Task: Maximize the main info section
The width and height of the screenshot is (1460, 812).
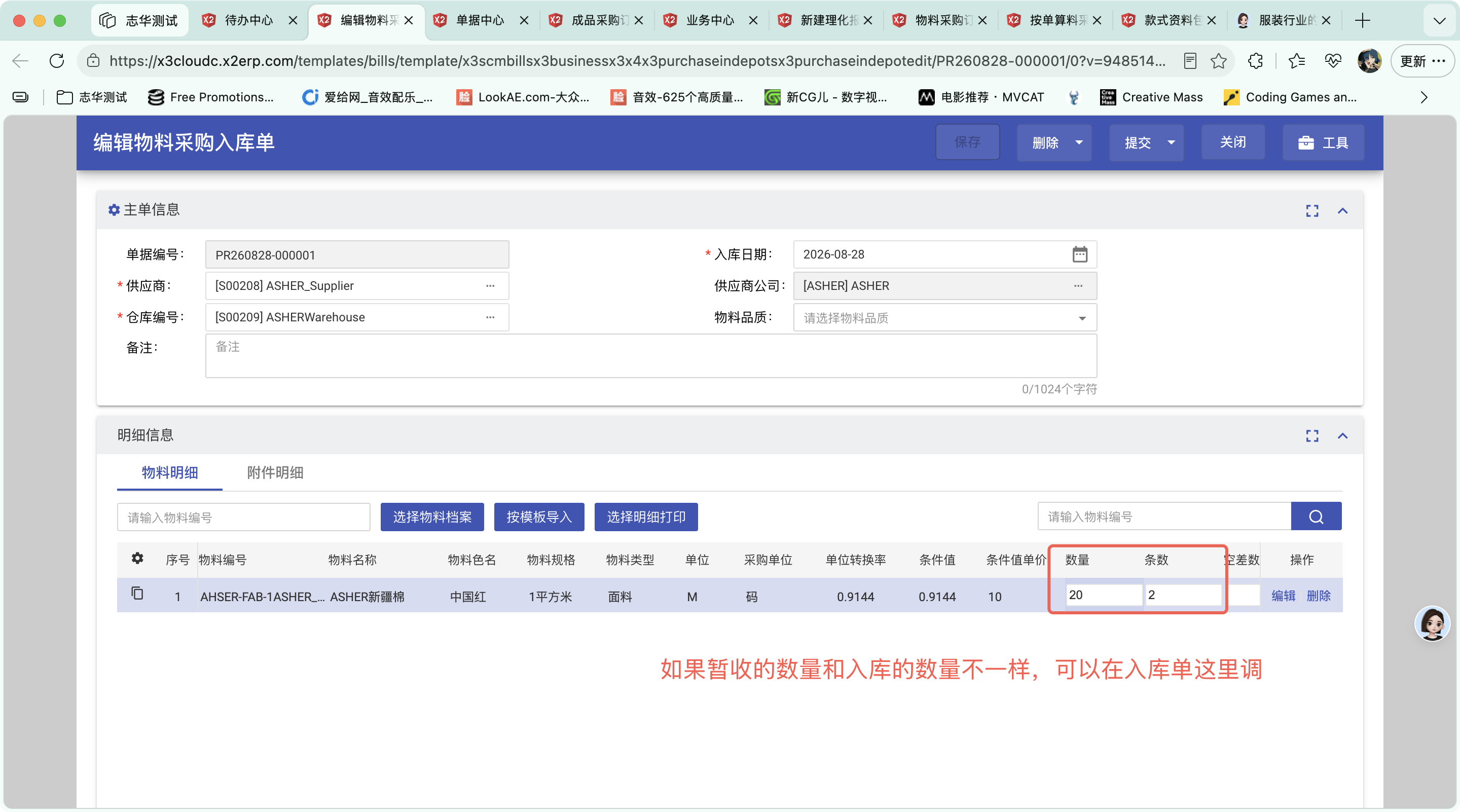Action: 1311,211
